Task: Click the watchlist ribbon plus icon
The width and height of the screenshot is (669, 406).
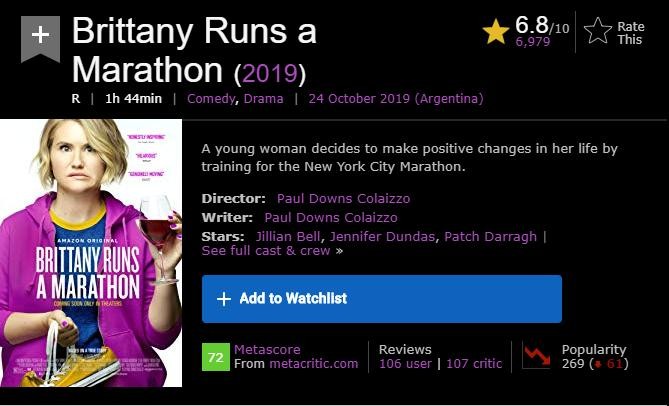Action: (x=40, y=36)
